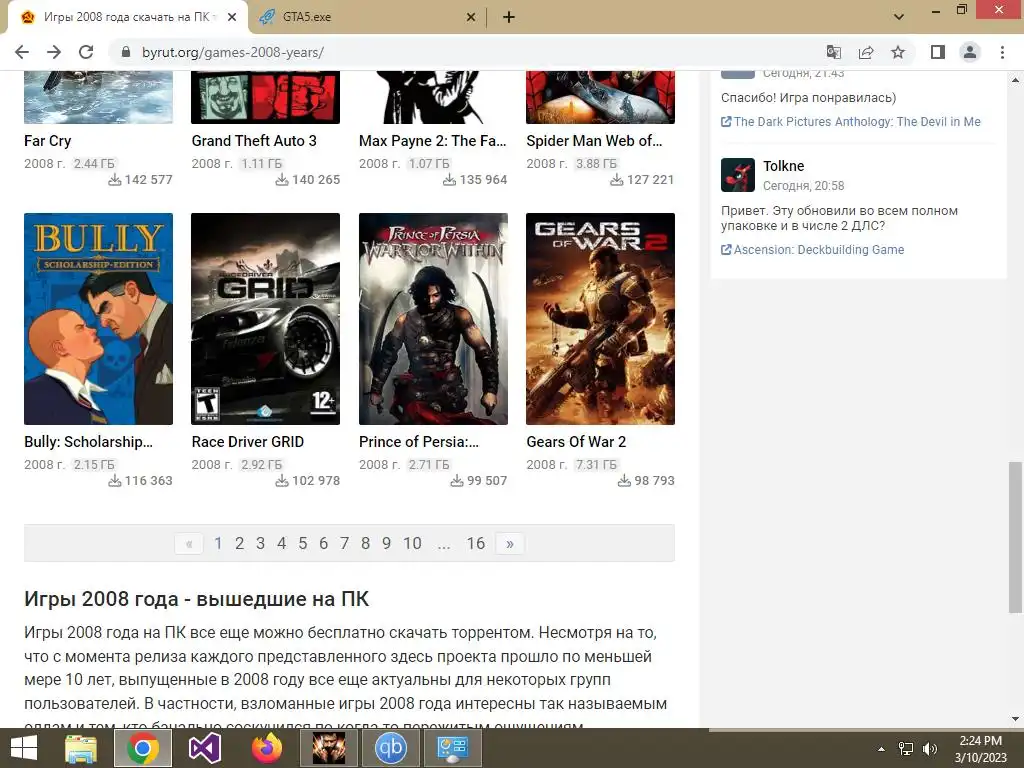This screenshot has width=1024, height=768.
Task: Jump to last page 16
Action: point(476,543)
